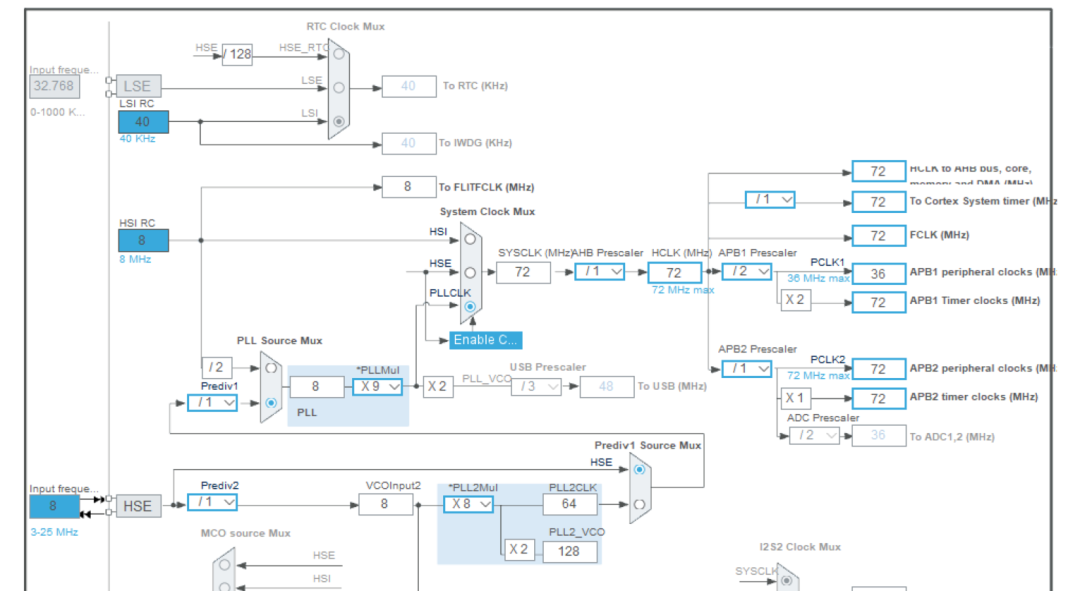Choose PLLCLK as System Clock Mux source
The height and width of the screenshot is (591, 1080).
[470, 307]
